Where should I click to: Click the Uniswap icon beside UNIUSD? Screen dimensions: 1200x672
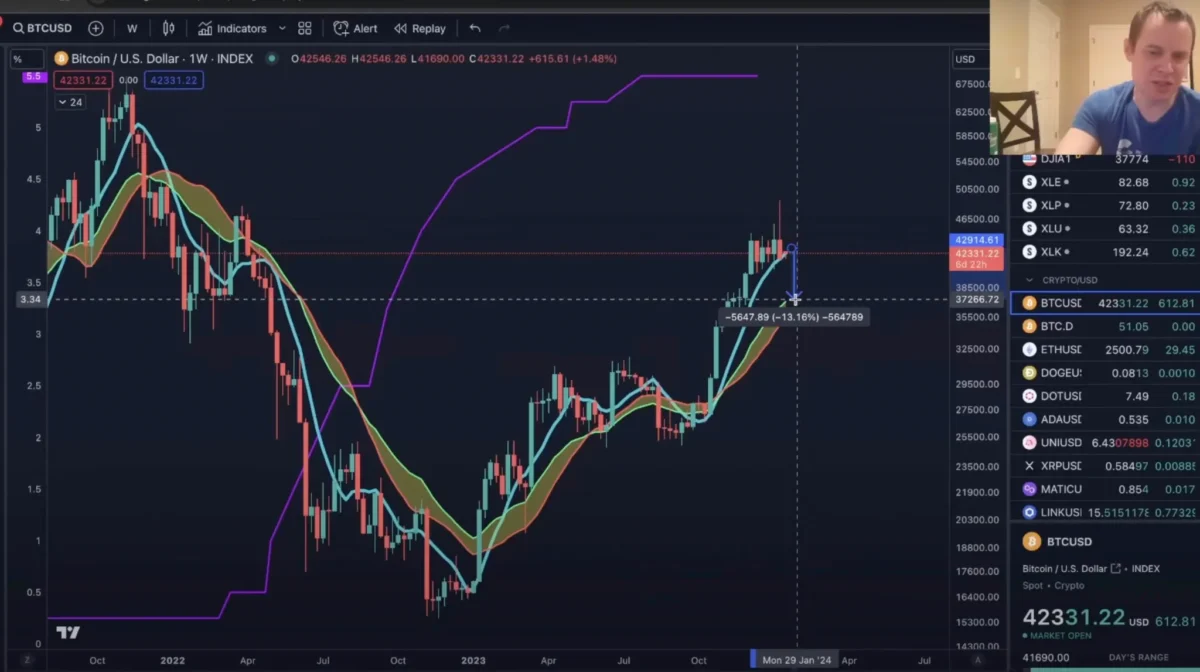click(1029, 442)
